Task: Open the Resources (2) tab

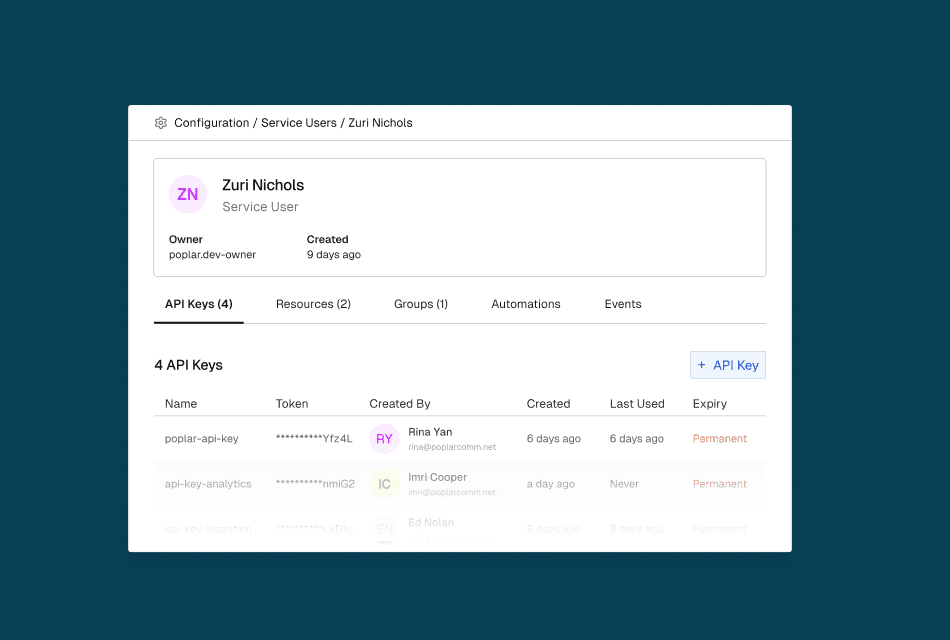Action: tap(313, 304)
